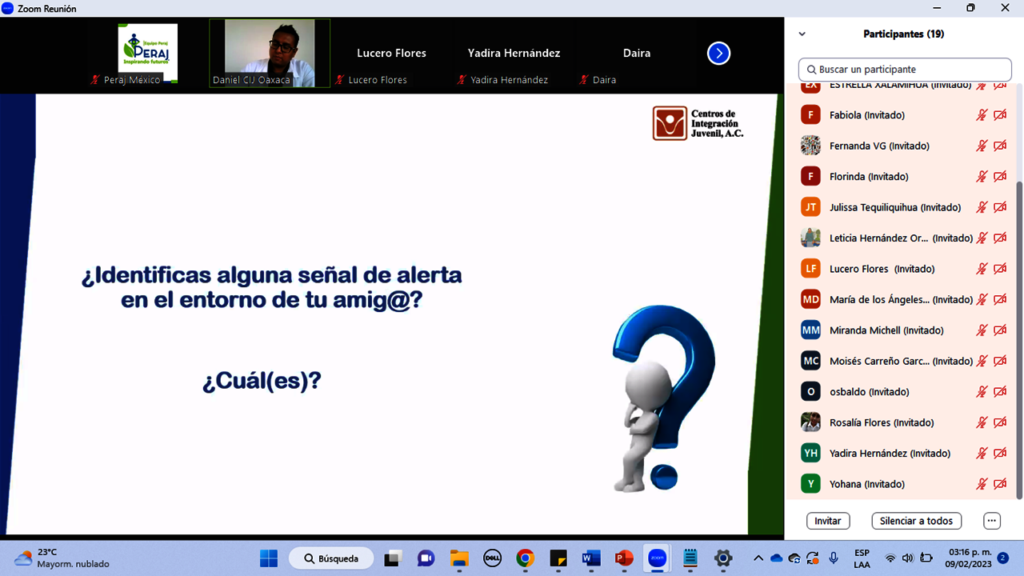Click the battery tray icon
Image resolution: width=1024 pixels, height=576 pixels.
926,558
